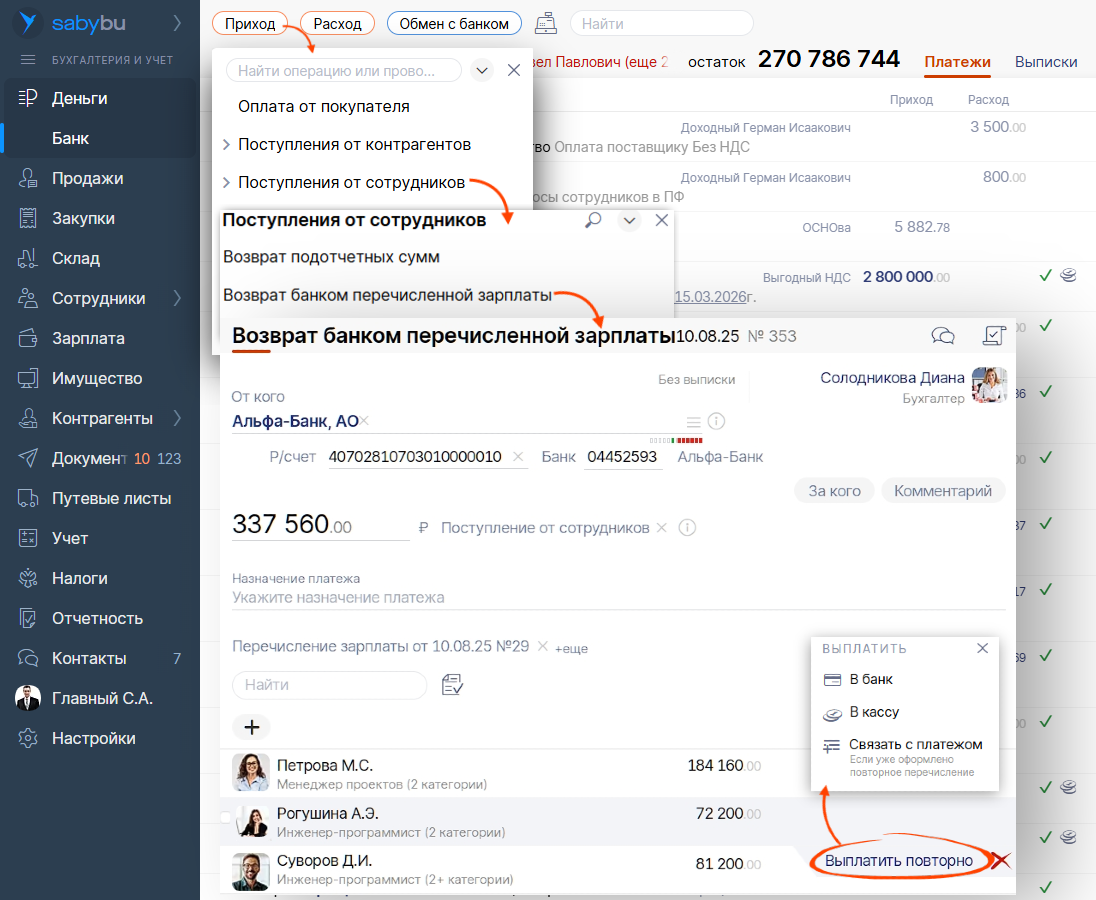Image resolution: width=1096 pixels, height=900 pixels.
Task: Open the discussion chat icon in document header
Action: (x=942, y=336)
